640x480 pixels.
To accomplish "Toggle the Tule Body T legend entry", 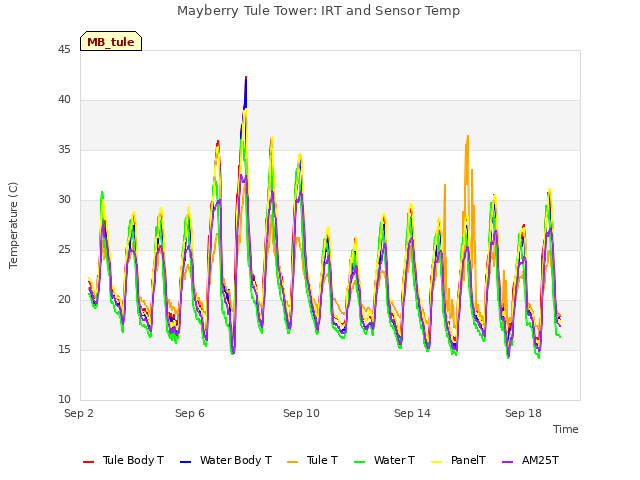I will (123, 460).
